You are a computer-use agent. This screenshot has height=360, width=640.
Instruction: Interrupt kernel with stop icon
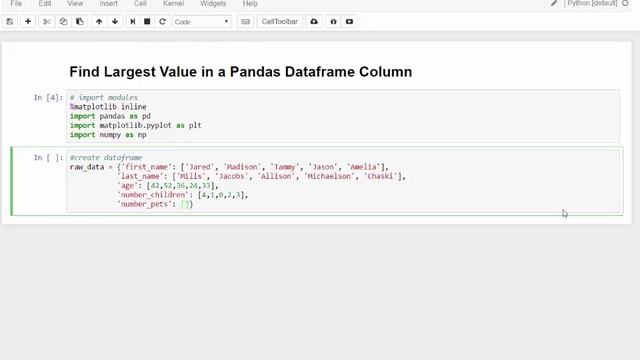point(147,22)
